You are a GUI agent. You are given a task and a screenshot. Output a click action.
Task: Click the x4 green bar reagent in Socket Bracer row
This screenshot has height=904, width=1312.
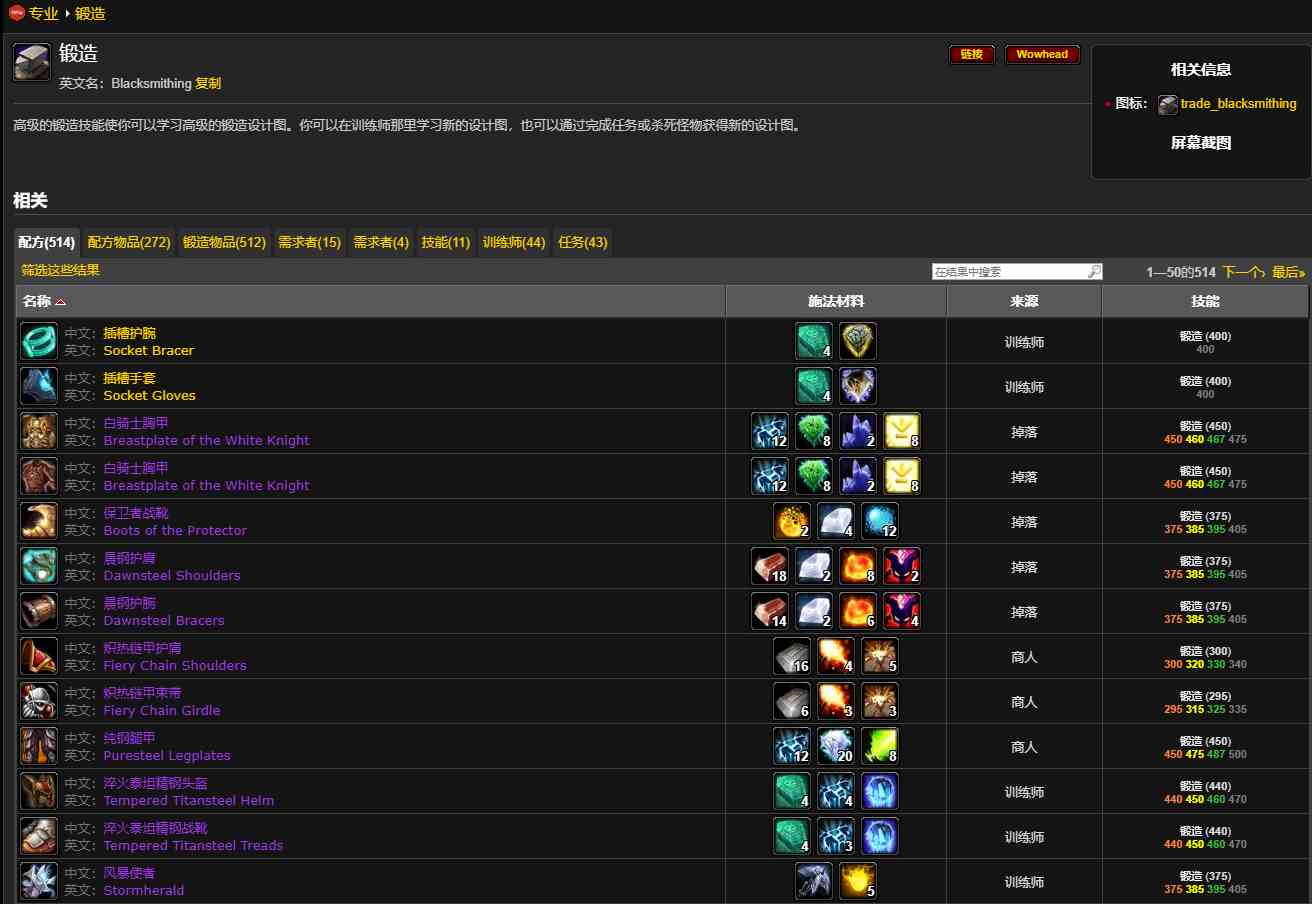click(x=814, y=341)
